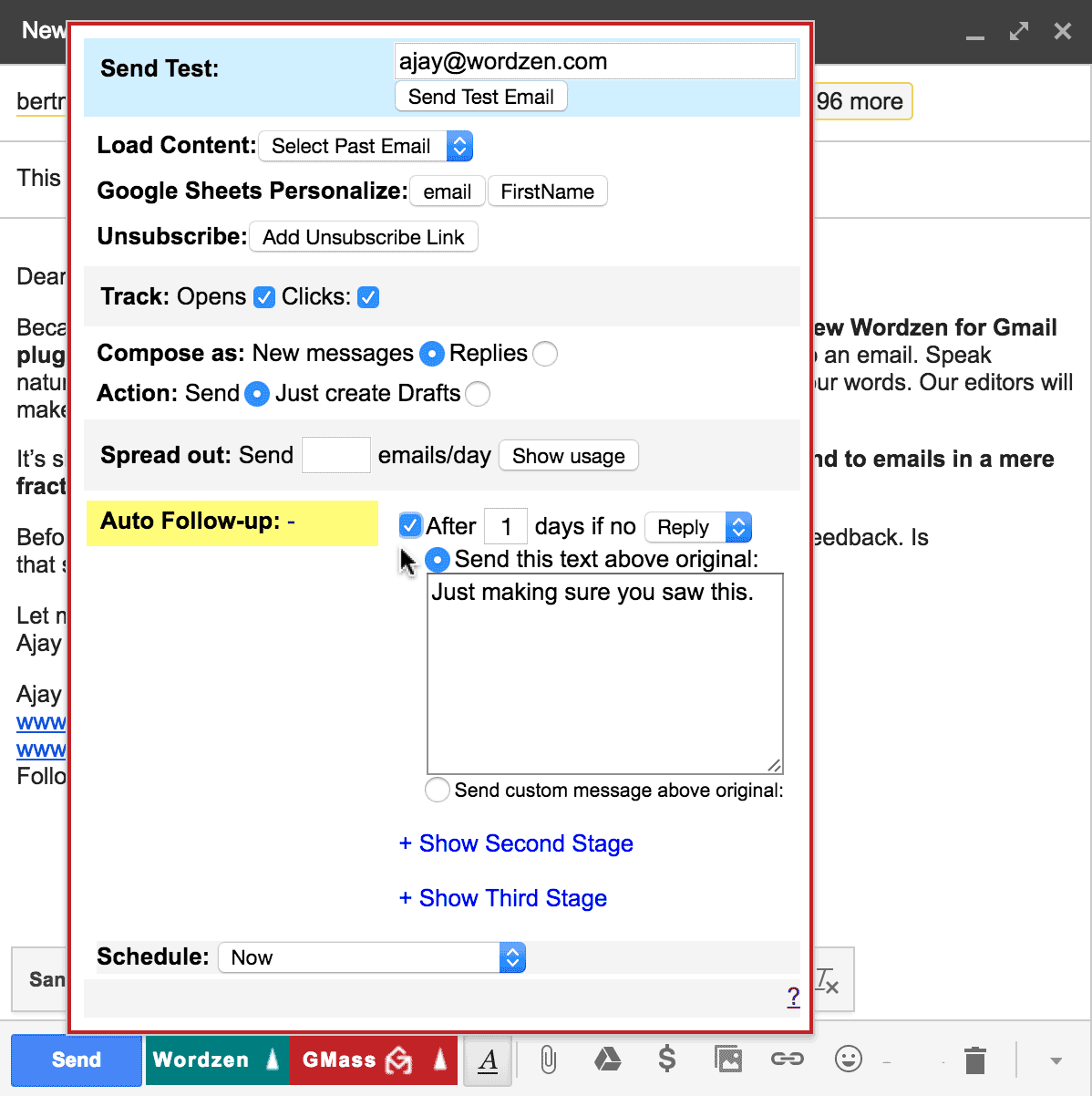The image size is (1092, 1096).
Task: Select Compose as Replies radio
Action: point(545,354)
